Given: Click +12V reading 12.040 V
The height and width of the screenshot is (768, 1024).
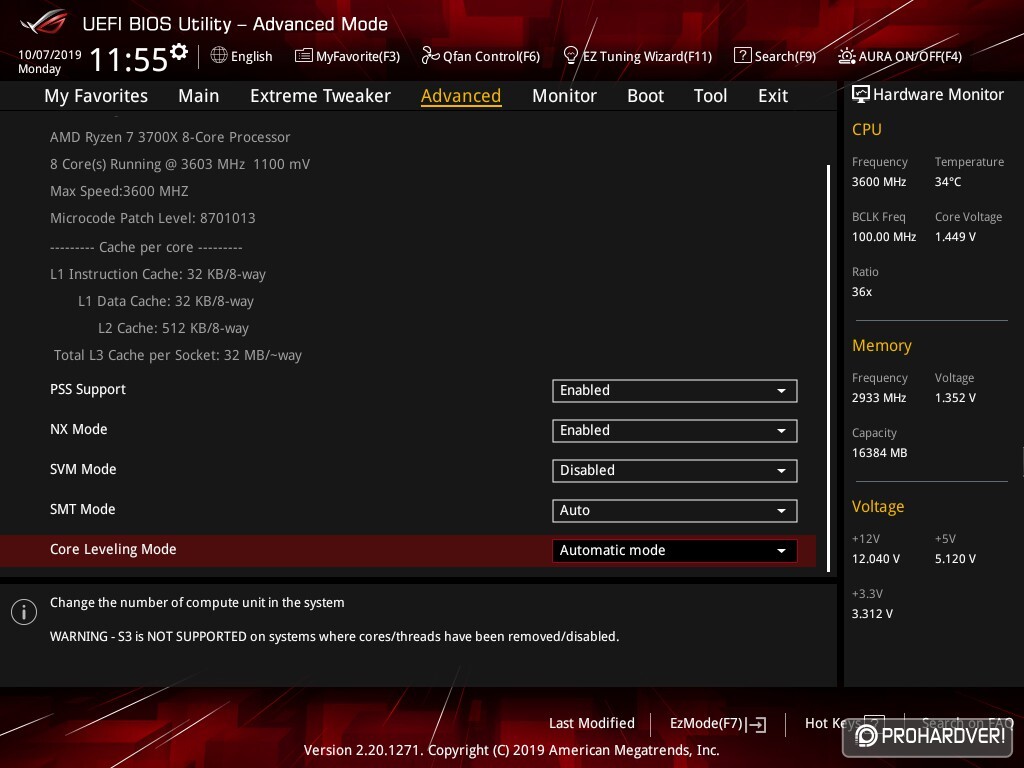Looking at the screenshot, I should [876, 559].
